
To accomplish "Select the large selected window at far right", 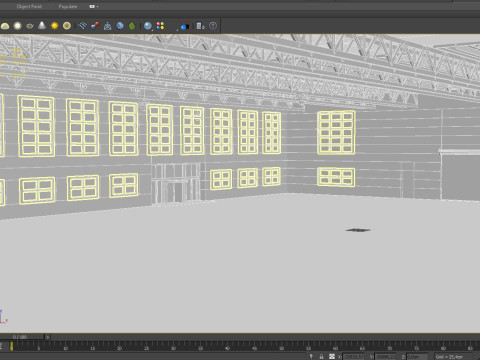I will (x=336, y=133).
